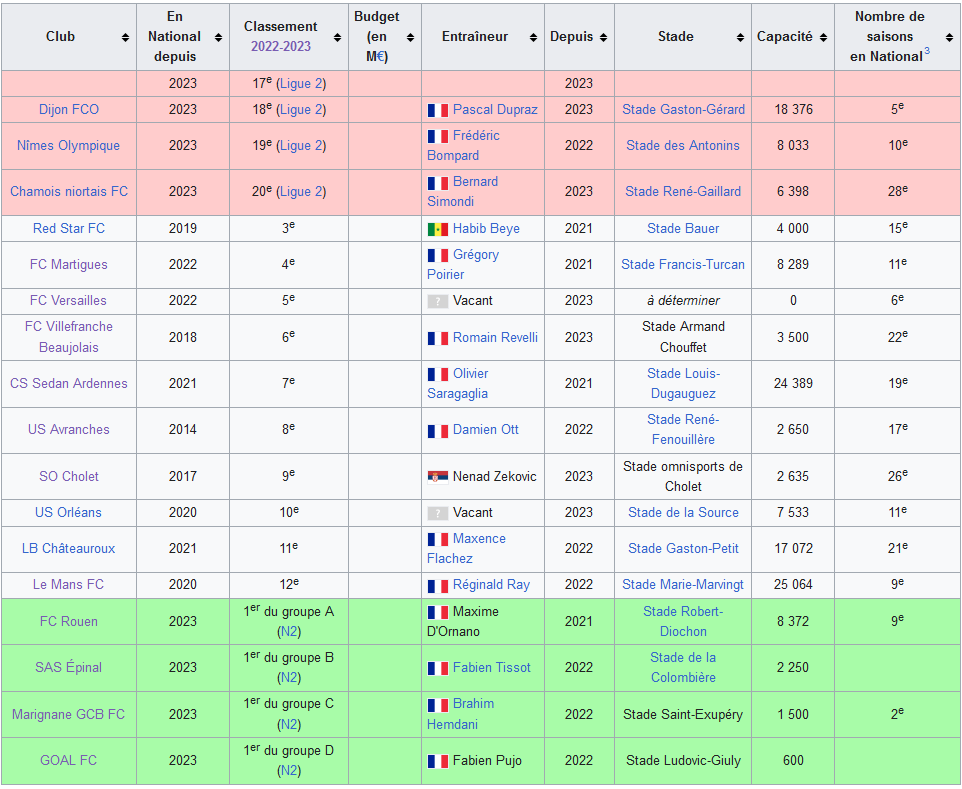Screen dimensions: 962x789
Task: Open FC Martigues link
Action: pyautogui.click(x=69, y=264)
